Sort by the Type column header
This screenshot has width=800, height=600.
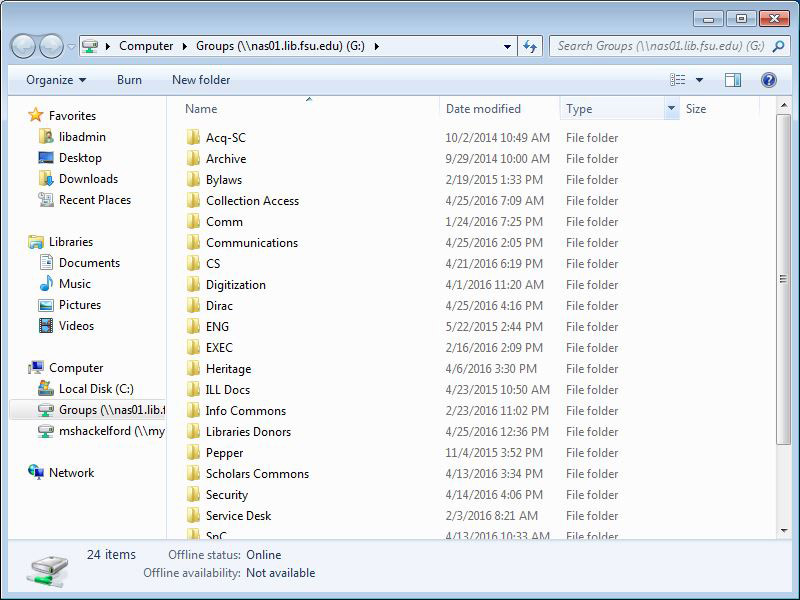613,109
